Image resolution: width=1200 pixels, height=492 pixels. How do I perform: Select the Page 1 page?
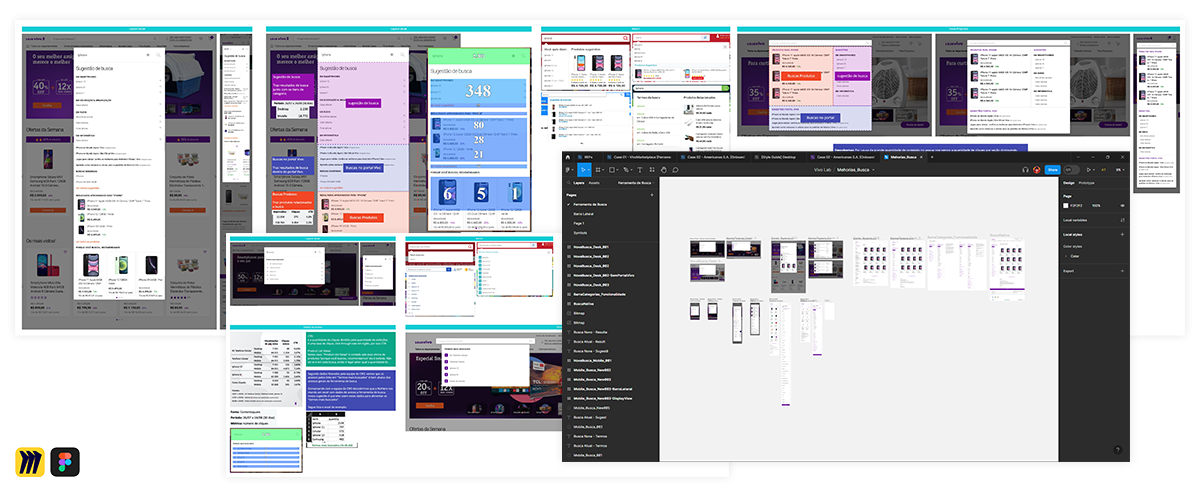578,224
